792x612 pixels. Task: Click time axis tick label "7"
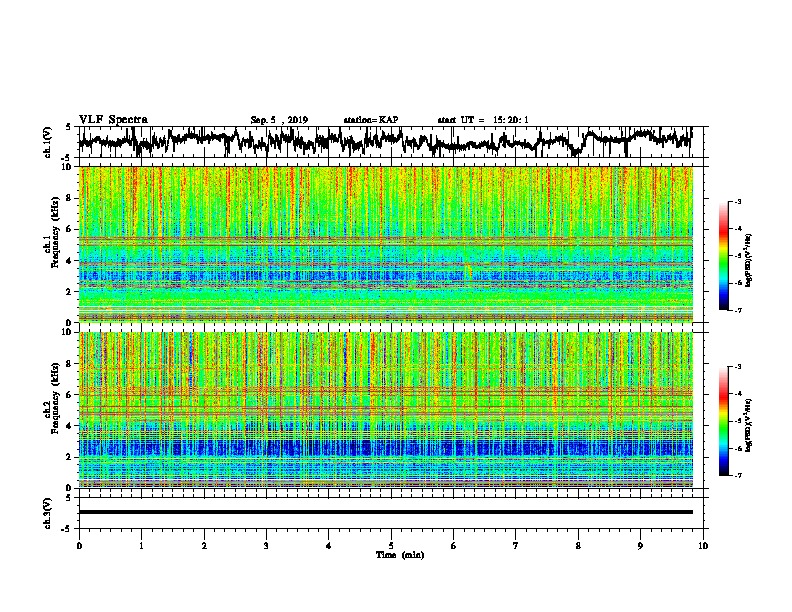click(x=516, y=546)
